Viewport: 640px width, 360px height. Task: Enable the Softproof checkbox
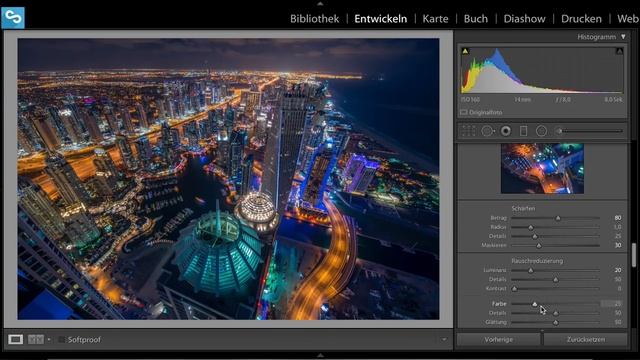(x=62, y=340)
